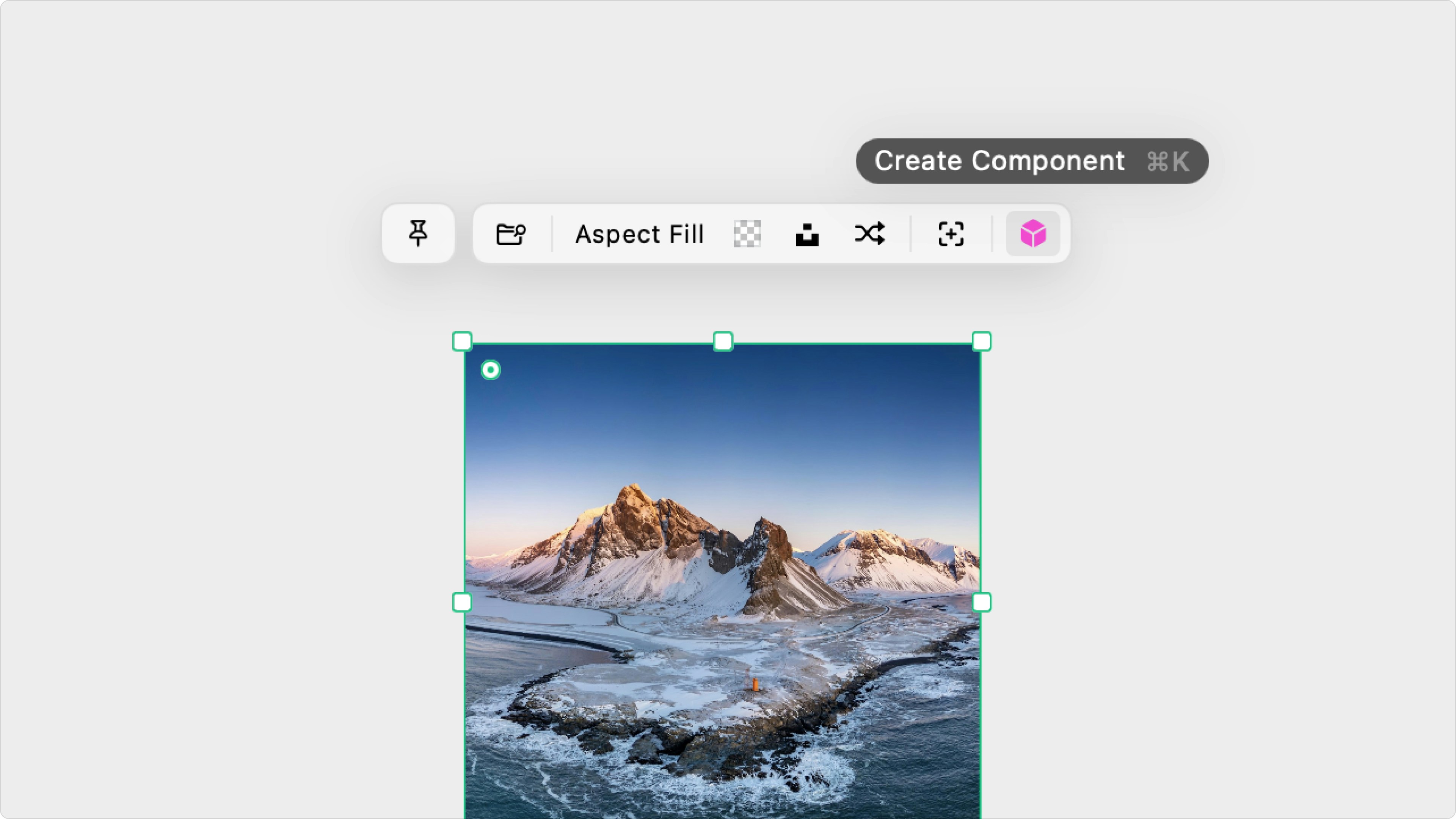Click the pink Create Component cube
This screenshot has width=1456, height=819.
1032,234
